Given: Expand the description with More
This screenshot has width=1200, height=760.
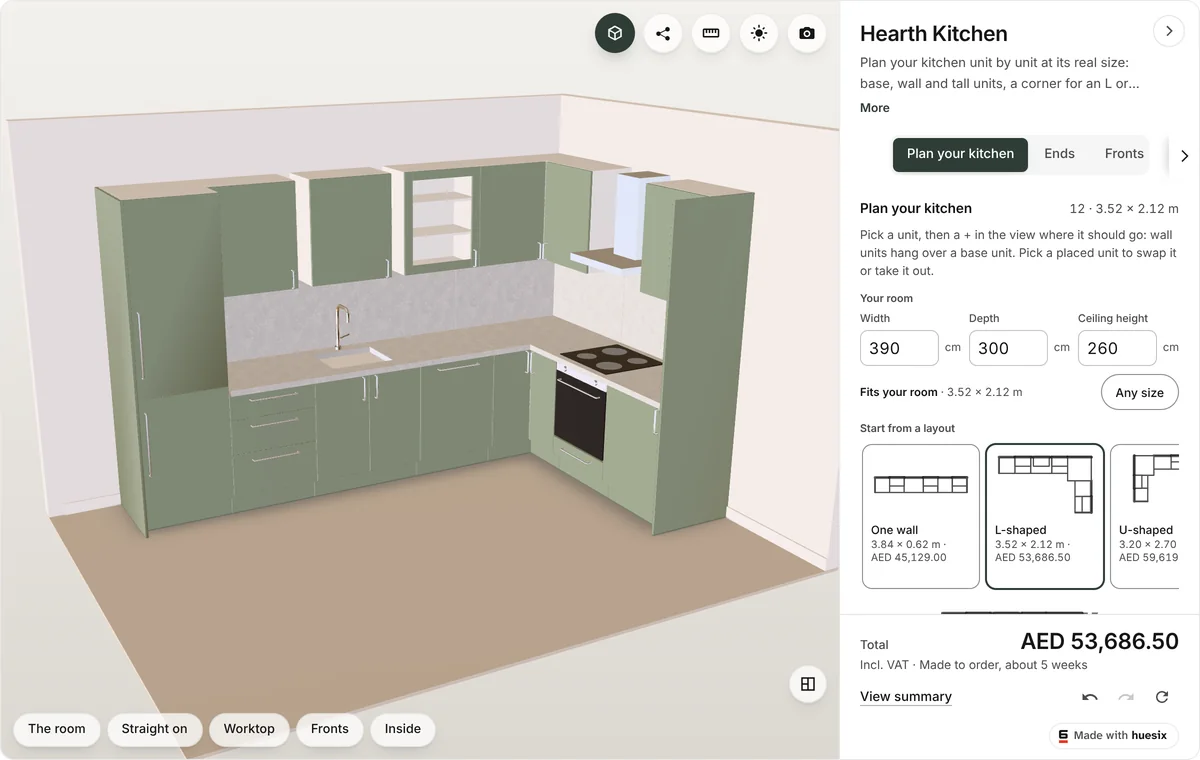Looking at the screenshot, I should pos(875,108).
